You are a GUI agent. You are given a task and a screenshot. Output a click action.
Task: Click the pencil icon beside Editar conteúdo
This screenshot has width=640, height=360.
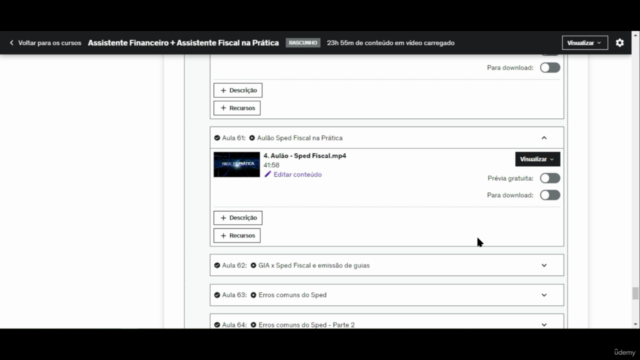(268, 174)
